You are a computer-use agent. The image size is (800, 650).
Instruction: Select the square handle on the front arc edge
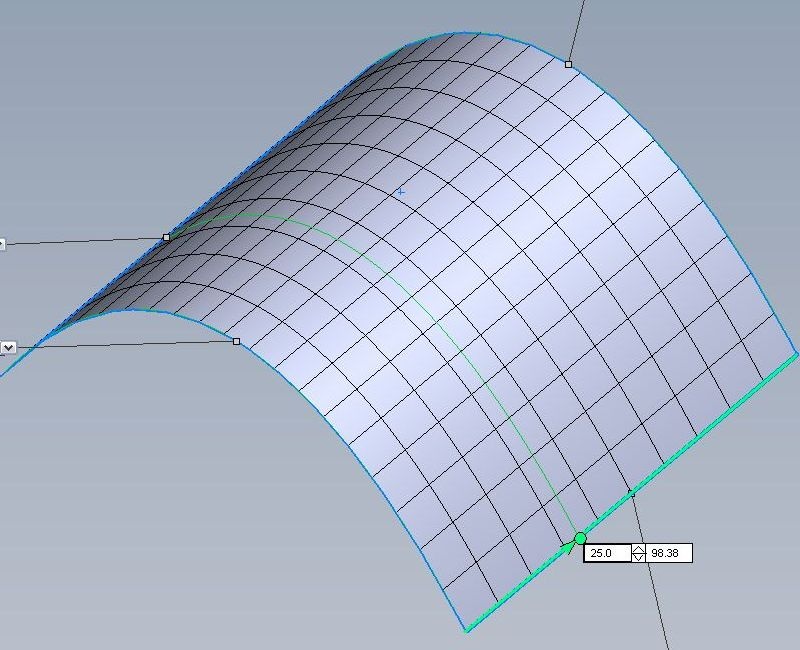pyautogui.click(x=236, y=341)
